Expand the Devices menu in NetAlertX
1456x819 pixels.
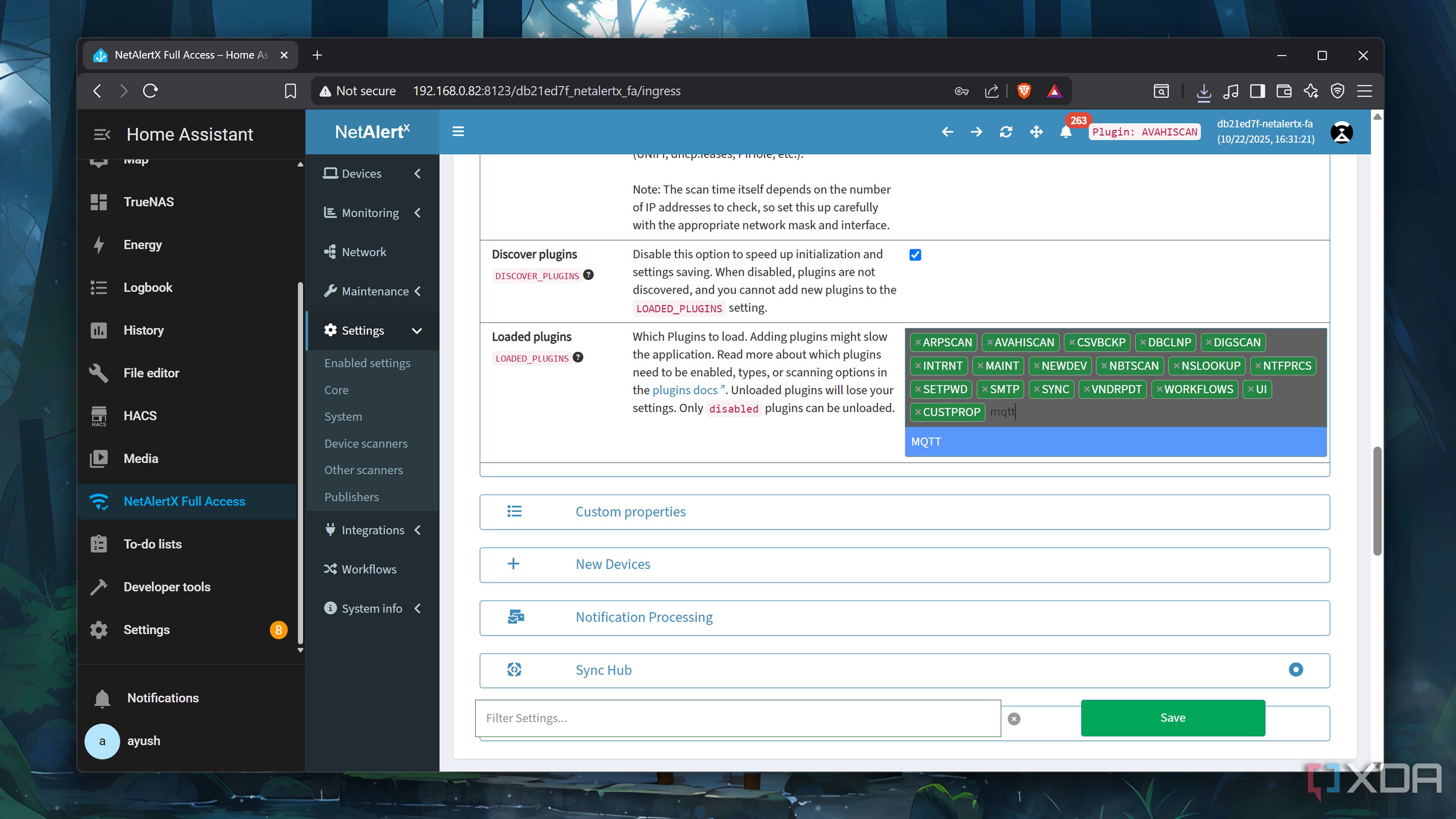[372, 174]
